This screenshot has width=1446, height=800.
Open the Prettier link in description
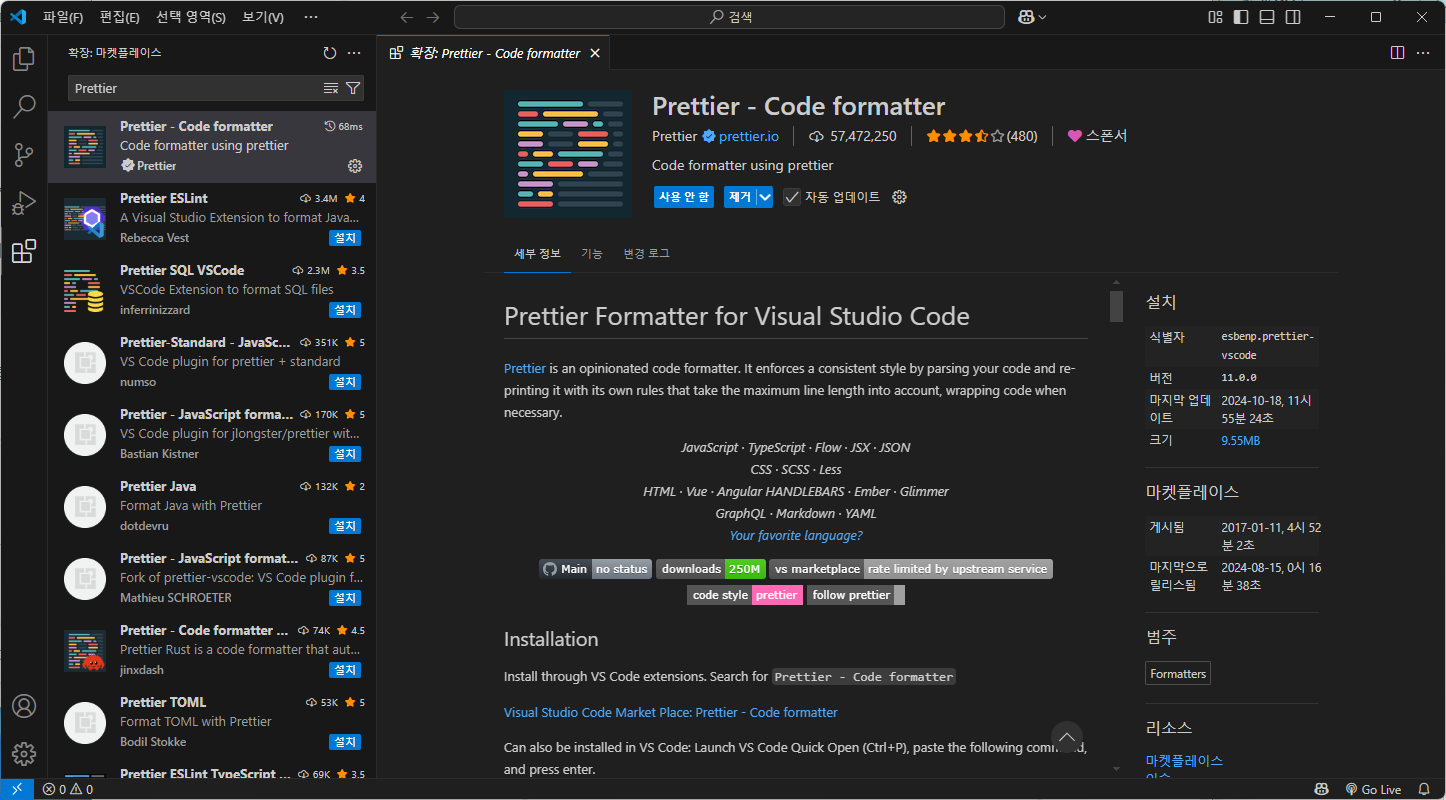click(525, 368)
